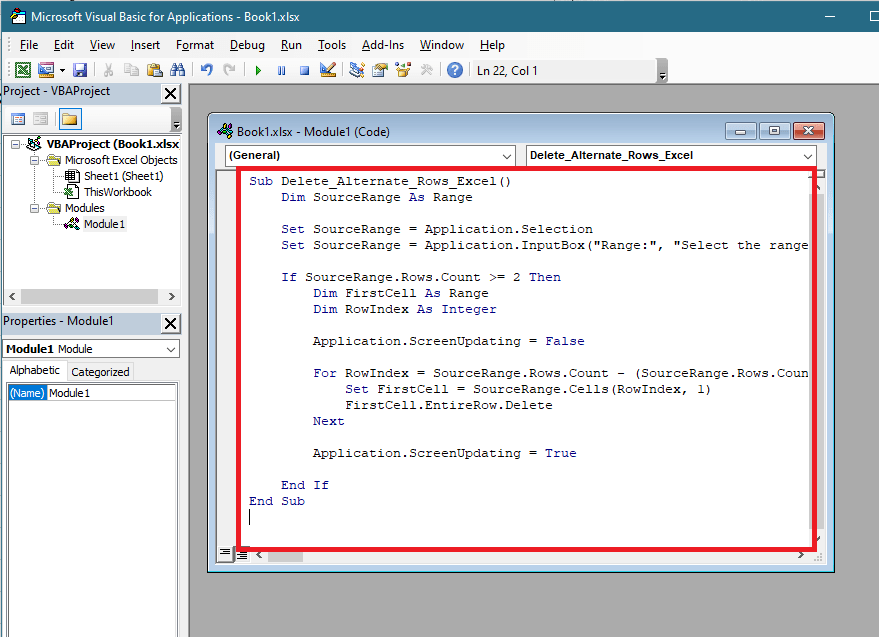Viewport: 879px width, 637px height.
Task: Select ThisWorkbook in project tree
Action: point(118,192)
